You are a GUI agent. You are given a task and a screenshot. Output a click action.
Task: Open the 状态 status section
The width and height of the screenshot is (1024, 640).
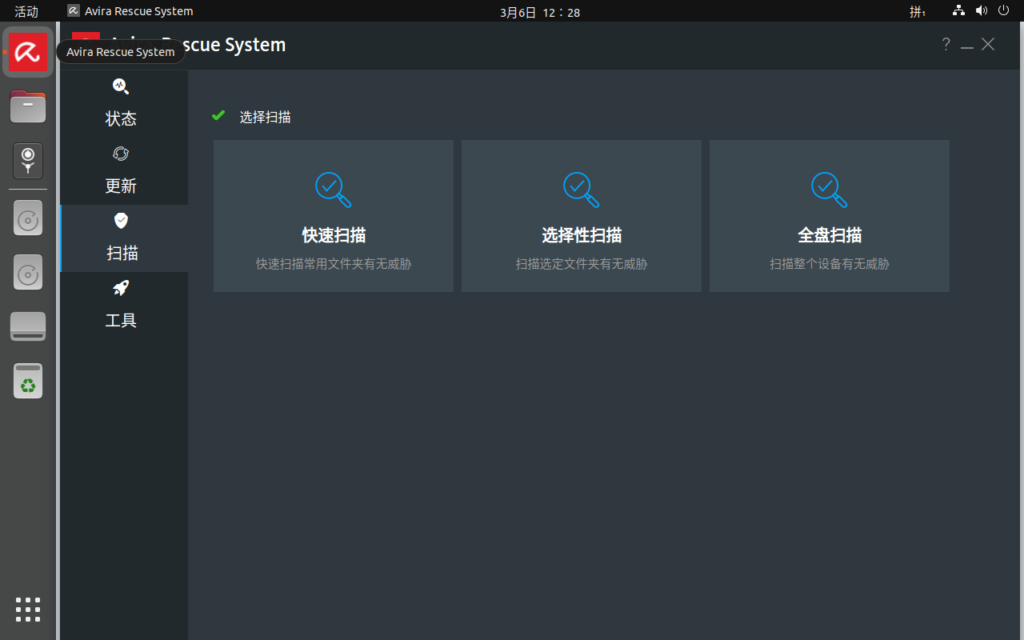123,103
